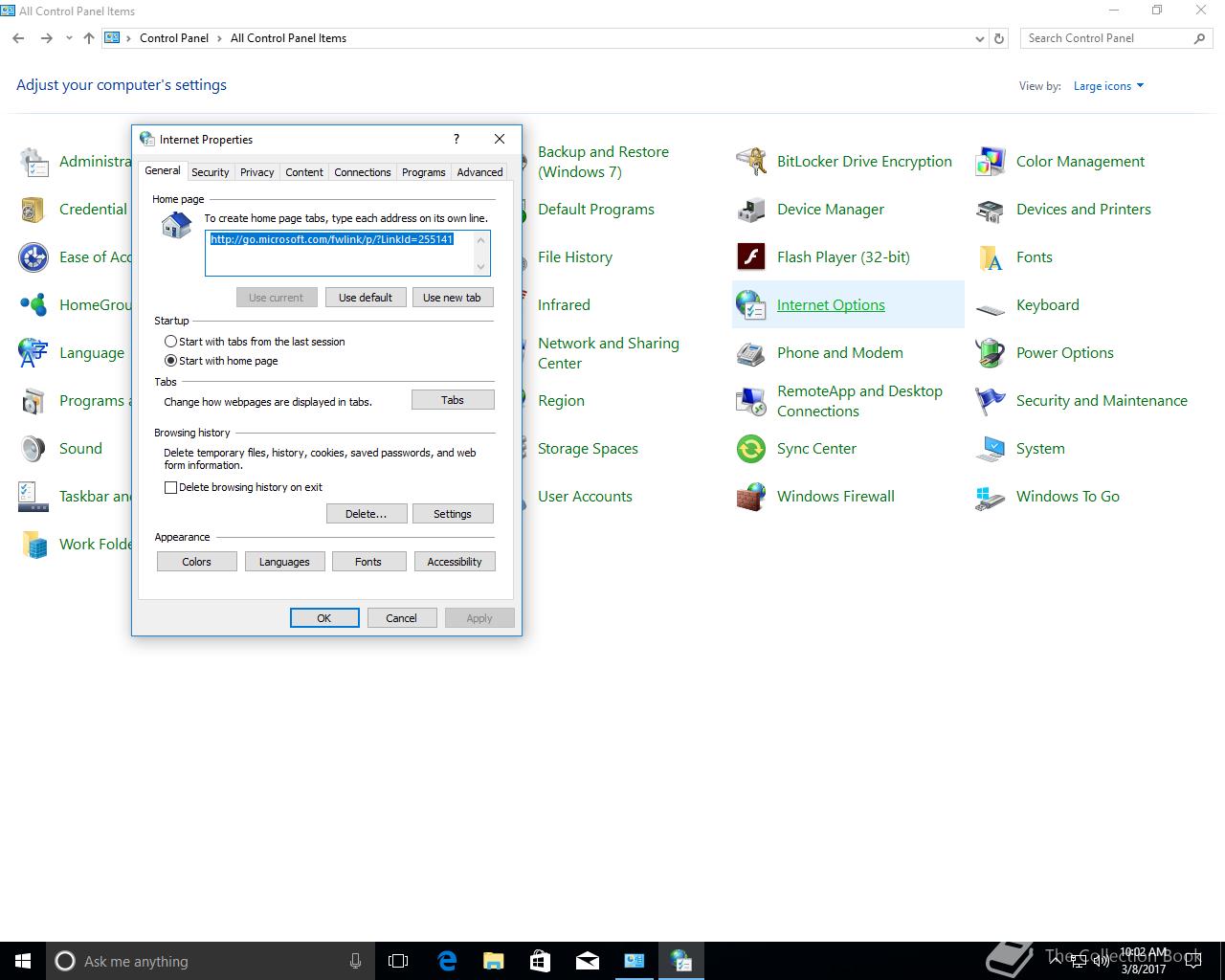1225x980 pixels.
Task: Click the Delete... browsing history button
Action: (x=367, y=514)
